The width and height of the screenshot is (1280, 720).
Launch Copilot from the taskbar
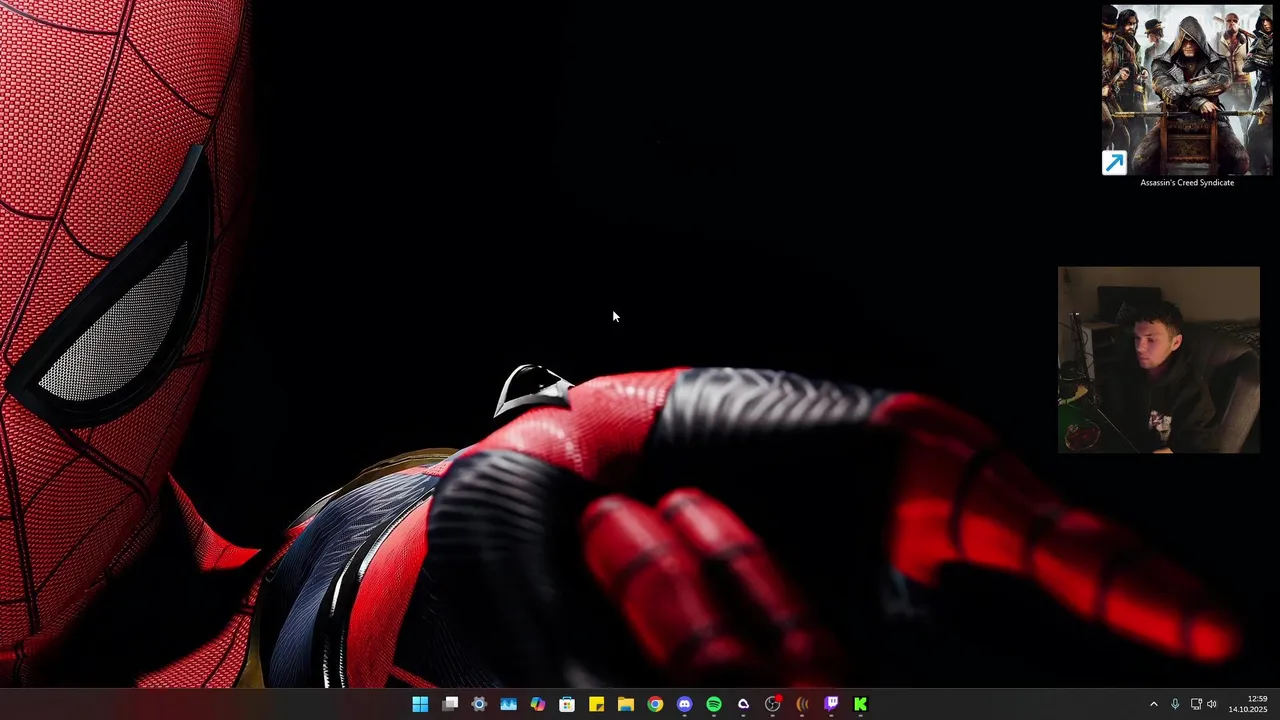tap(538, 704)
